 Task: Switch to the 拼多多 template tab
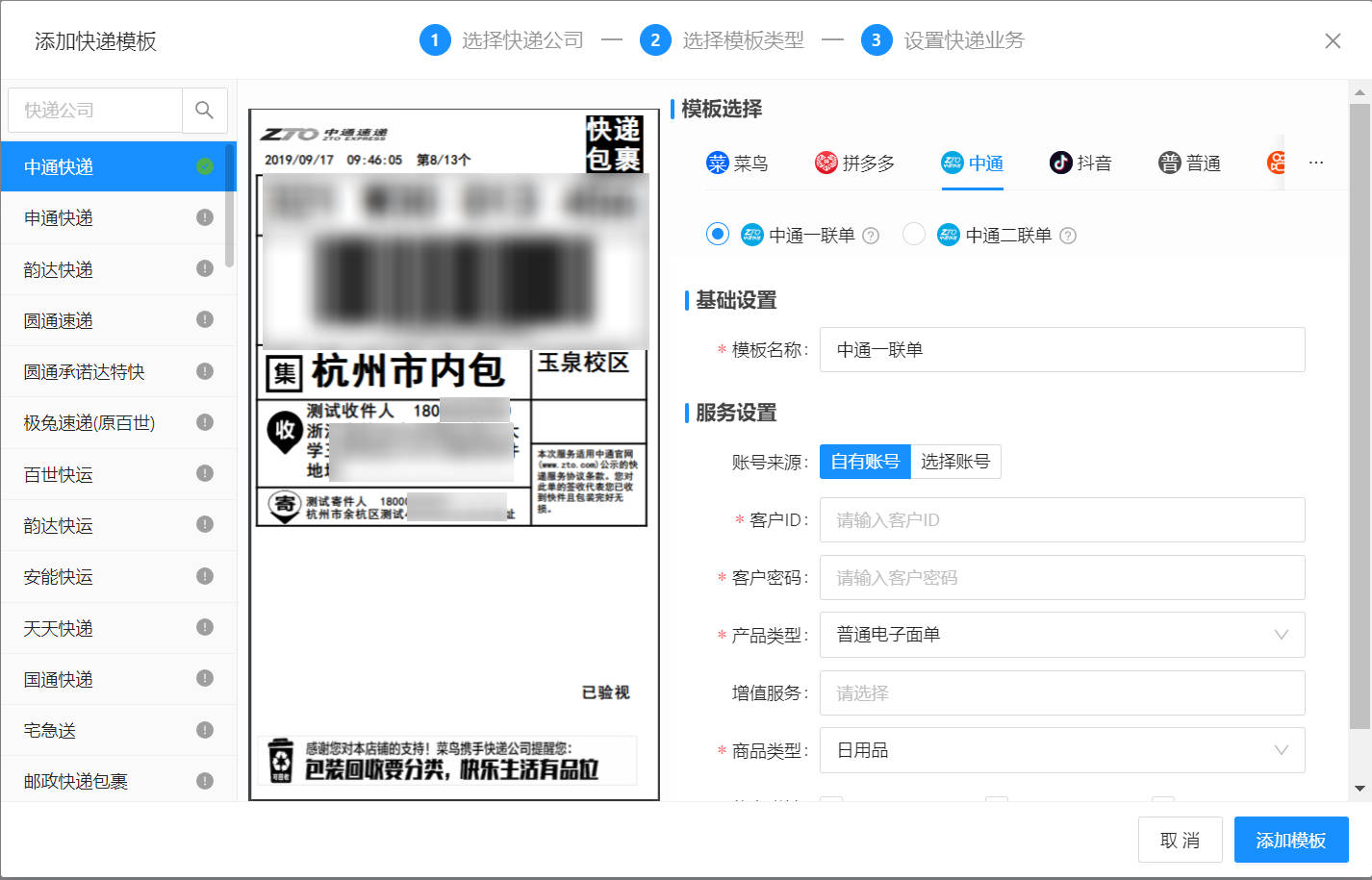pos(854,163)
